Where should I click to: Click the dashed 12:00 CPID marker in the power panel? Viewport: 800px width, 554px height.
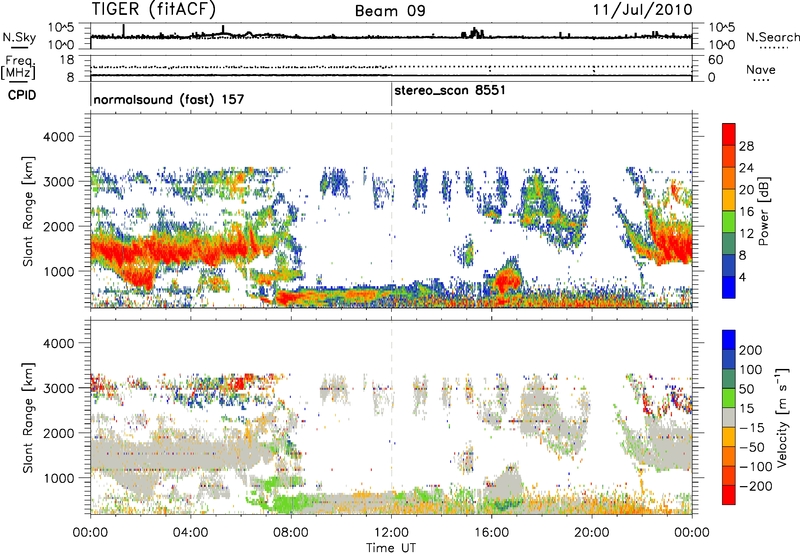[x=391, y=211]
